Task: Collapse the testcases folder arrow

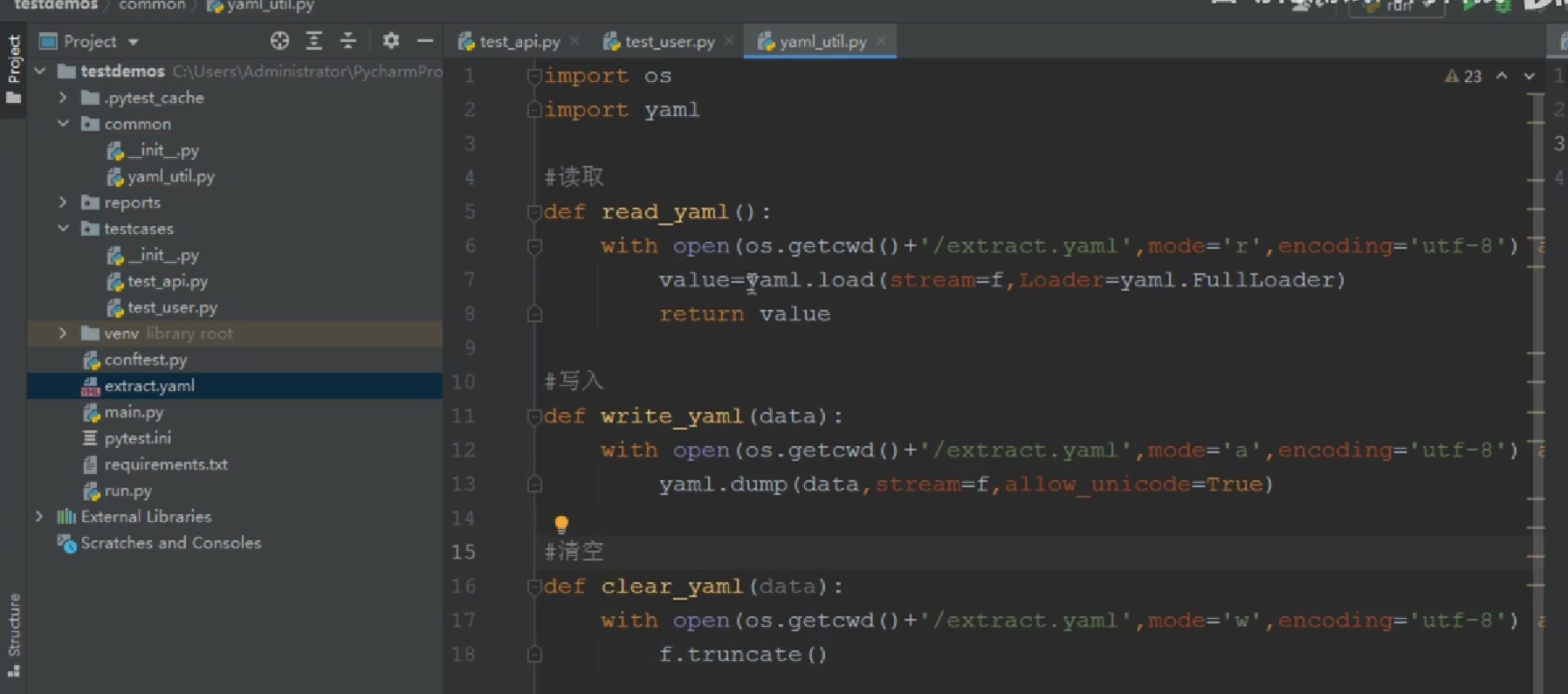Action: point(63,228)
